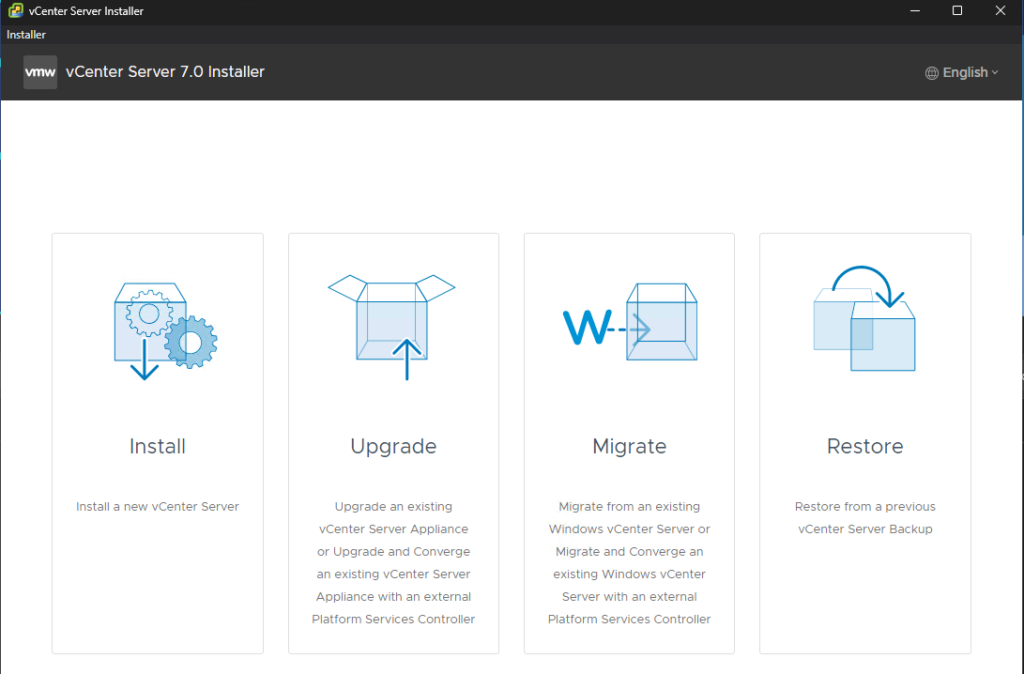Open the English language dropdown
The width and height of the screenshot is (1024, 674).
tap(964, 73)
